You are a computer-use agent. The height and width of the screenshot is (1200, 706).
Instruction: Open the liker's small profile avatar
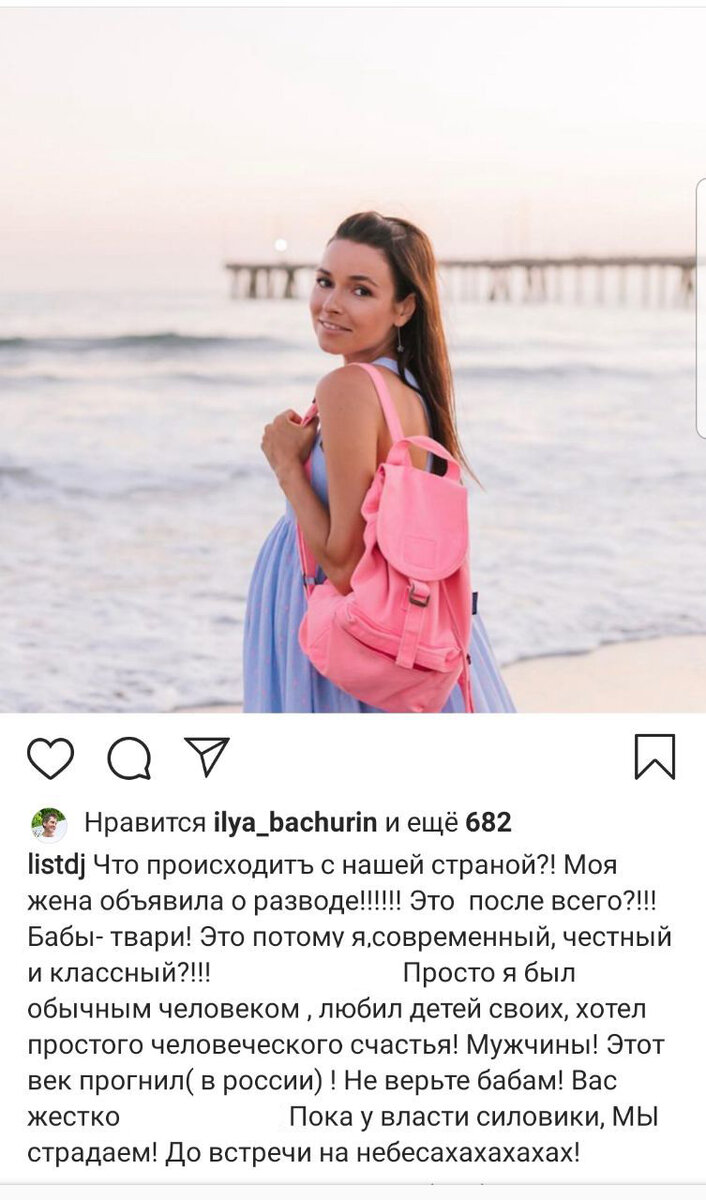pyautogui.click(x=48, y=824)
